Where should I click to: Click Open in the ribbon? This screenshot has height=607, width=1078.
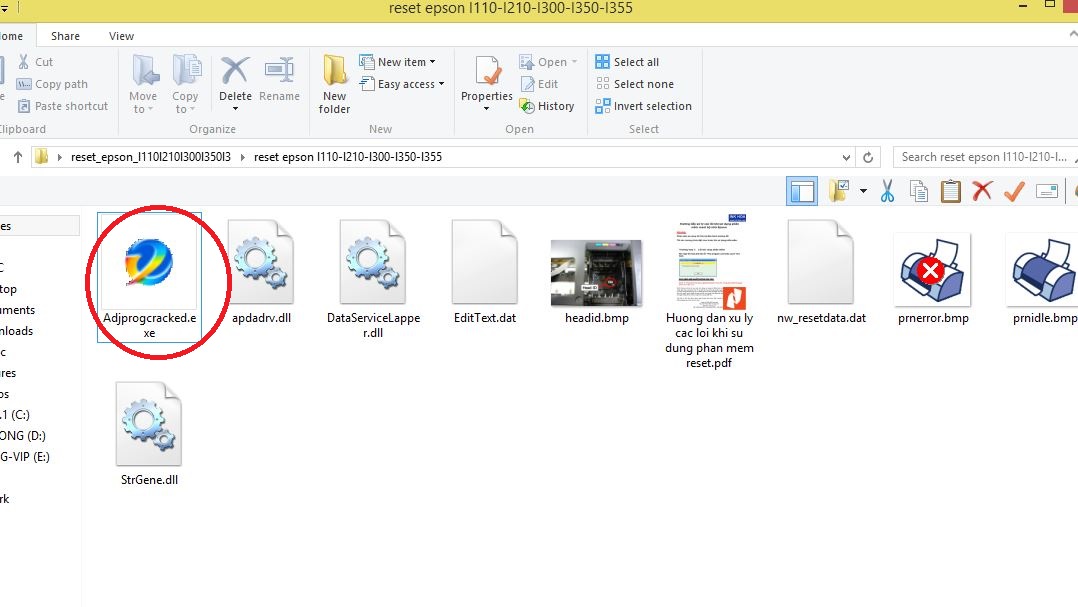(x=548, y=62)
